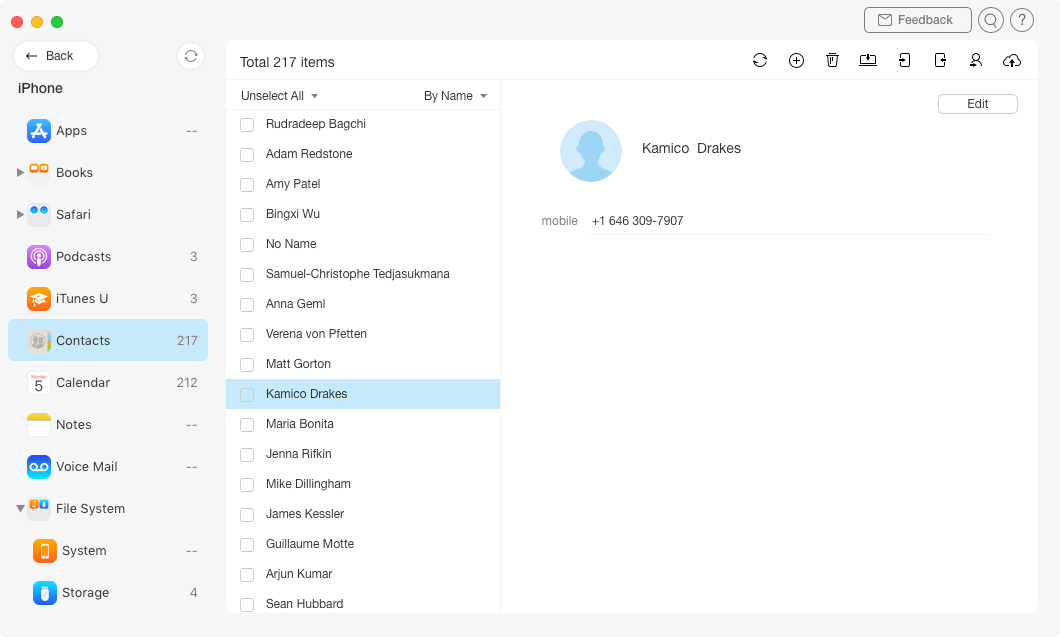Click the upload-to-cloud toolbar icon
This screenshot has width=1060, height=637.
pos(1012,61)
